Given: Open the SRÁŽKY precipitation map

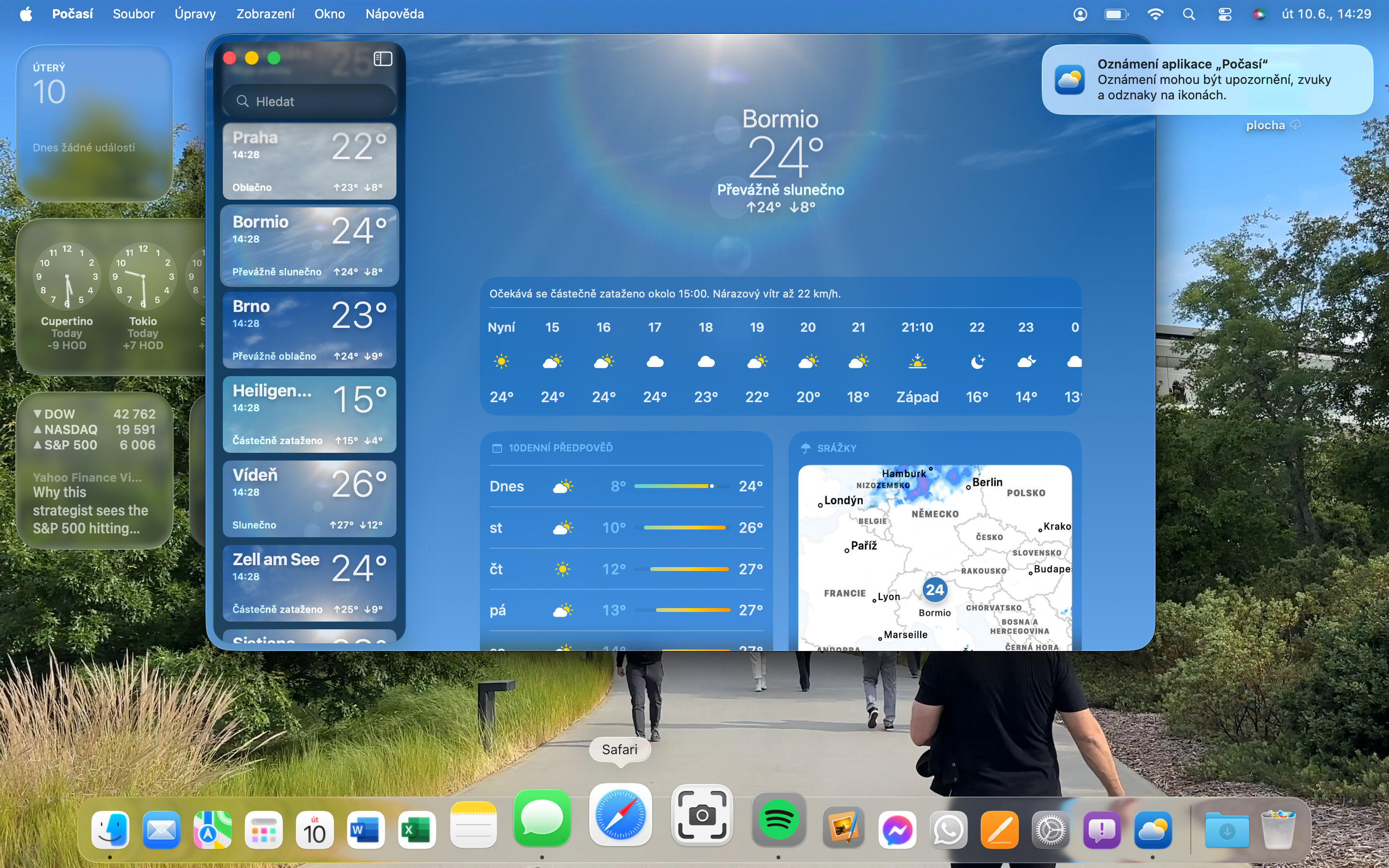Looking at the screenshot, I should point(934,557).
